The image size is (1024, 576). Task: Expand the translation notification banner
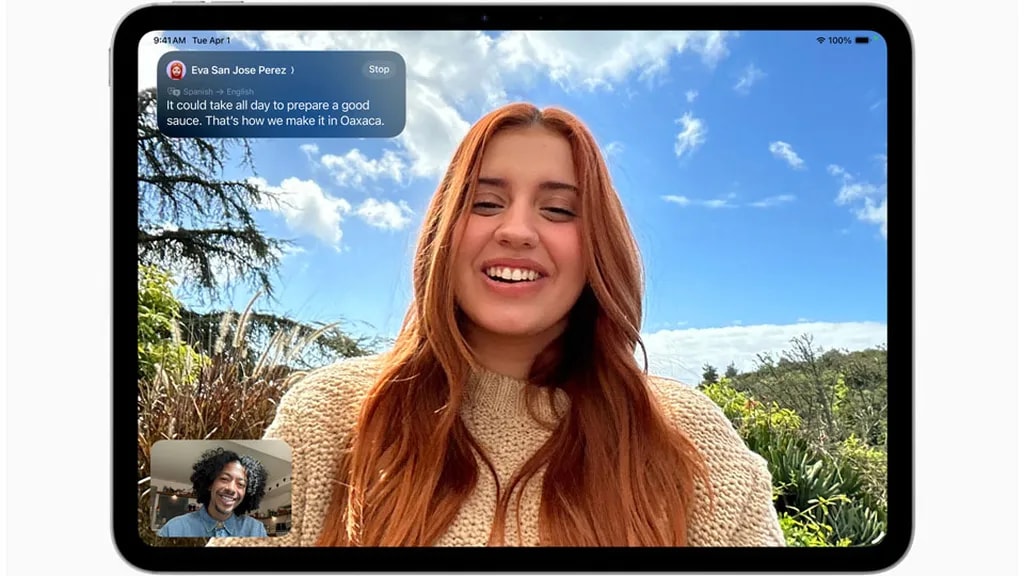tap(280, 95)
